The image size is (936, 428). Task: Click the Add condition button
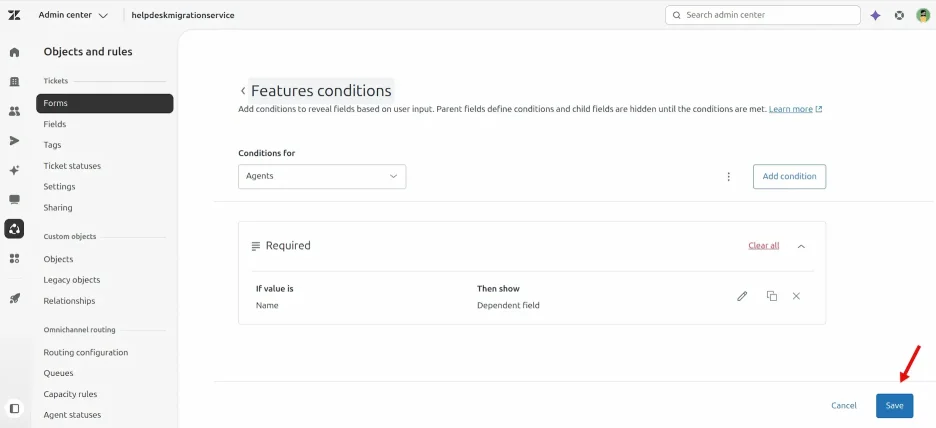789,177
